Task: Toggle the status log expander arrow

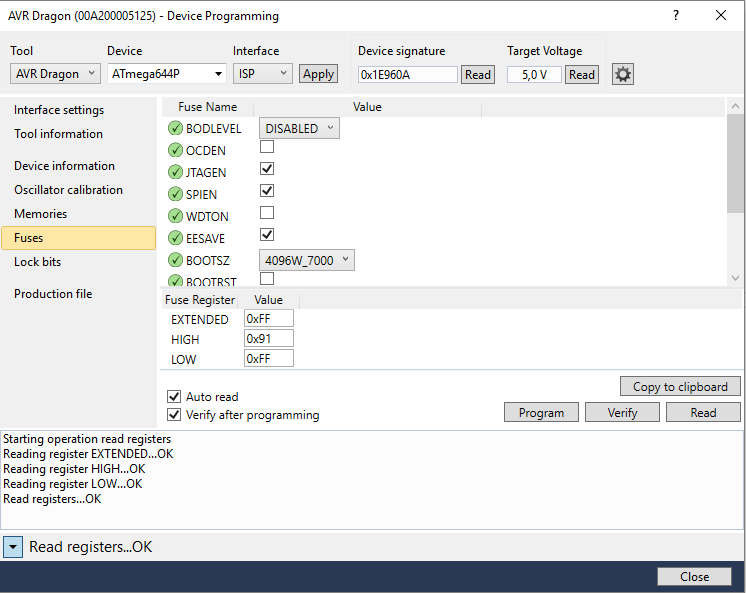Action: pos(13,547)
